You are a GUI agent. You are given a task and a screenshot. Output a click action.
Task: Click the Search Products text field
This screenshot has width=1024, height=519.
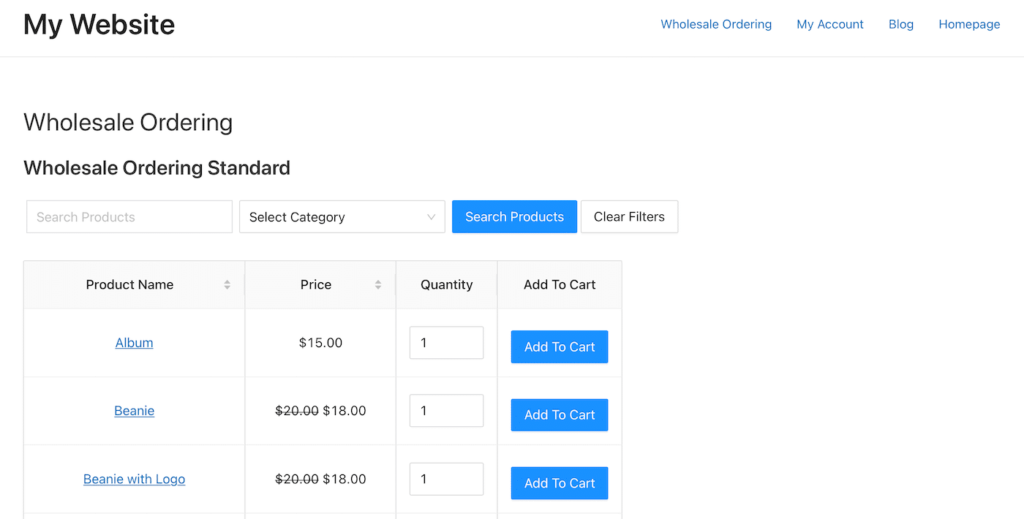point(129,217)
